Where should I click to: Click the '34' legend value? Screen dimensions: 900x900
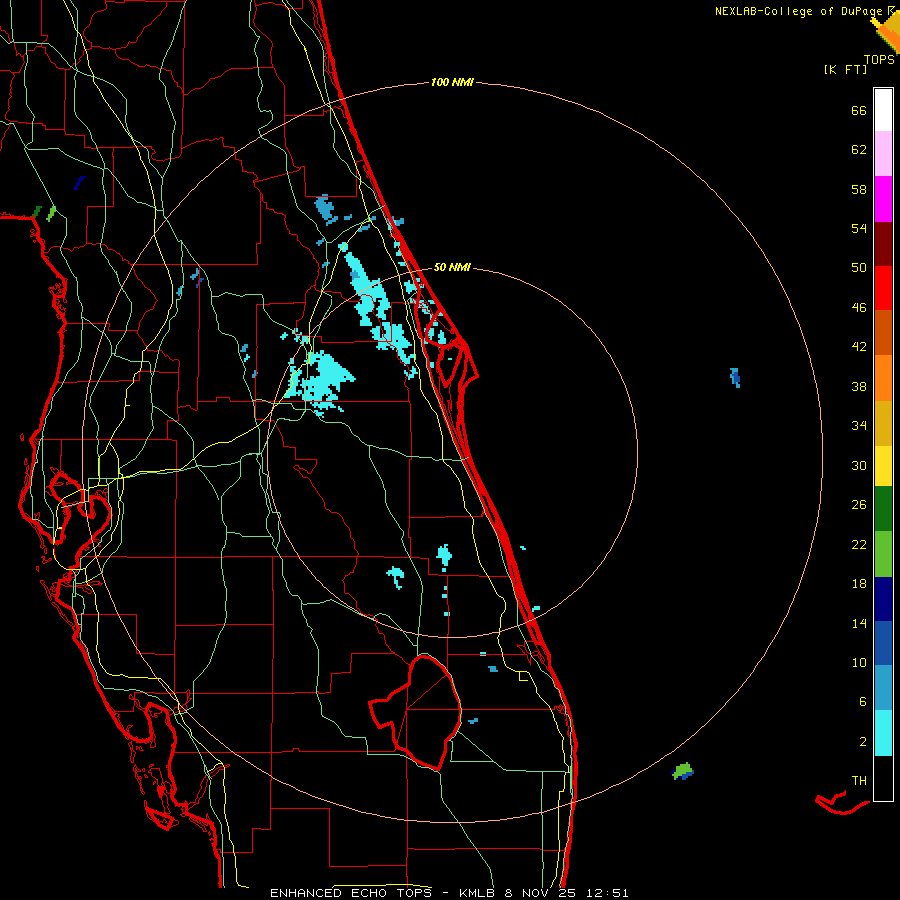[859, 426]
